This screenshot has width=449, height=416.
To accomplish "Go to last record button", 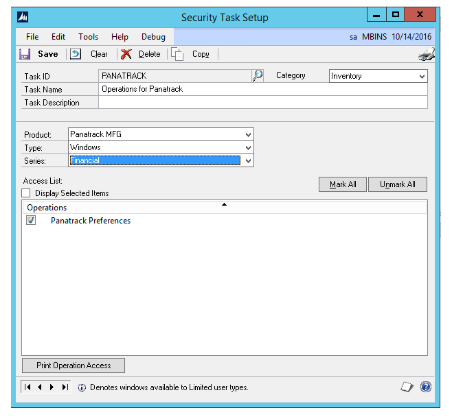I will click(65, 387).
